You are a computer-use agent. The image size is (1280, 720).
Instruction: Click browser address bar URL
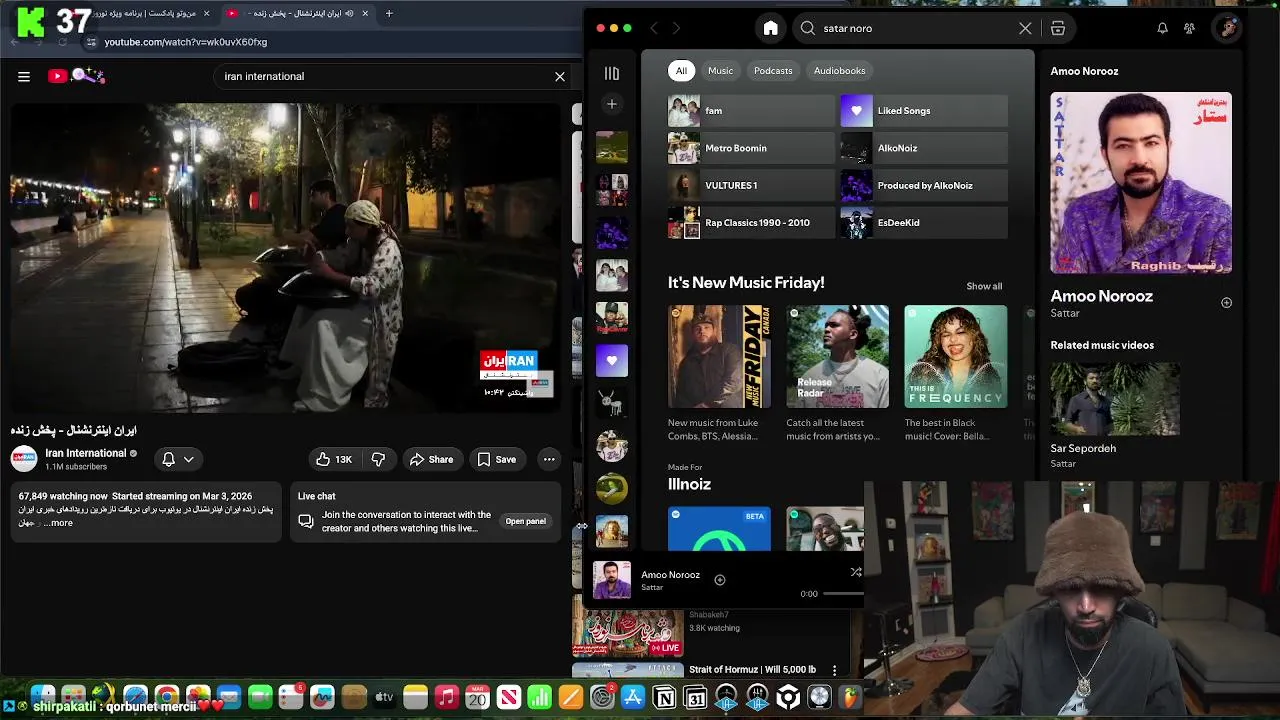point(186,42)
